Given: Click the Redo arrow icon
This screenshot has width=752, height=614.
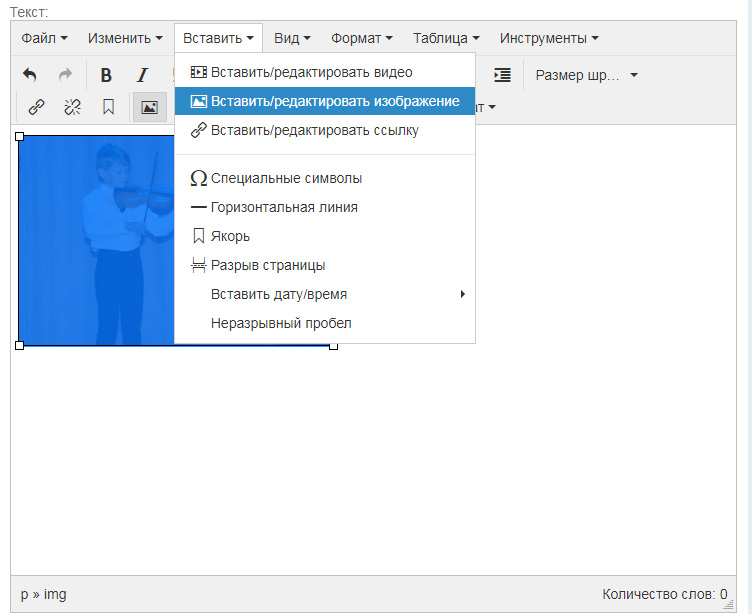Looking at the screenshot, I should 65,75.
